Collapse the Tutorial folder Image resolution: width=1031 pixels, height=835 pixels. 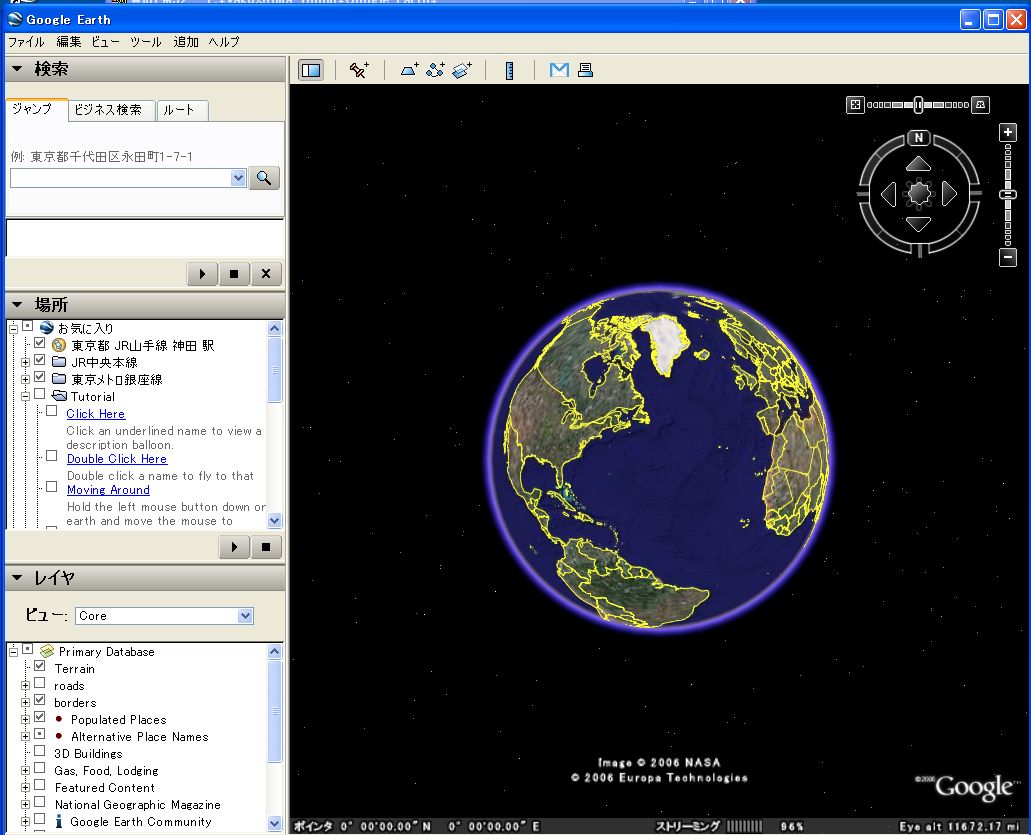click(25, 396)
